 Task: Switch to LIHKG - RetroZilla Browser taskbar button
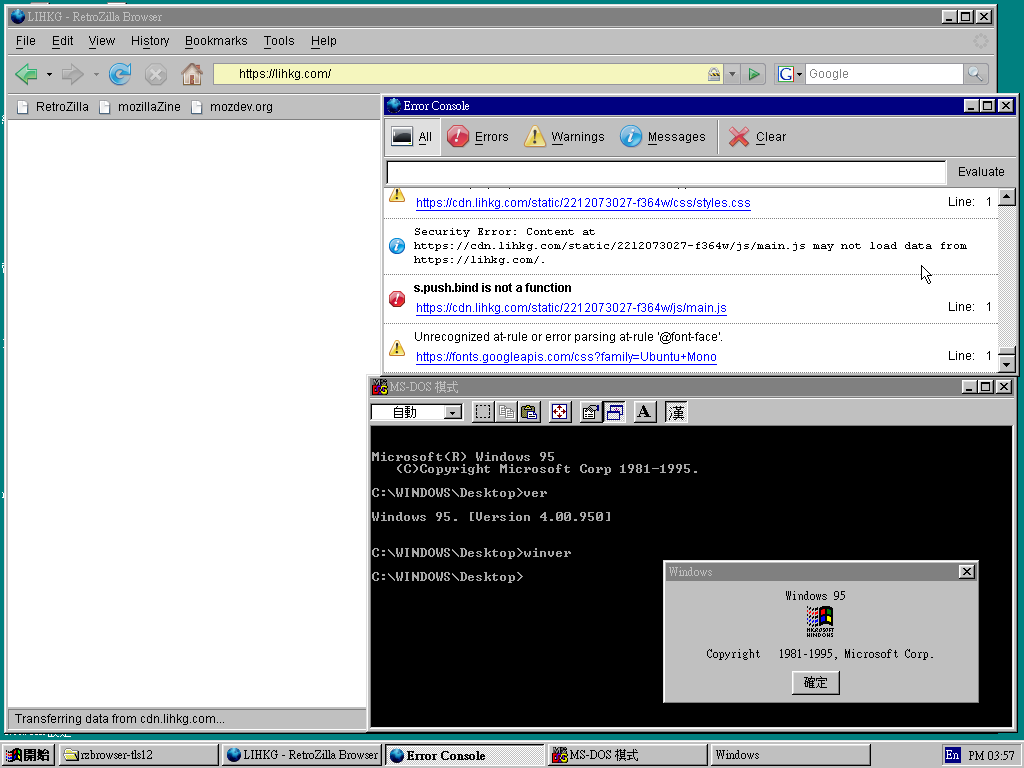coord(302,755)
